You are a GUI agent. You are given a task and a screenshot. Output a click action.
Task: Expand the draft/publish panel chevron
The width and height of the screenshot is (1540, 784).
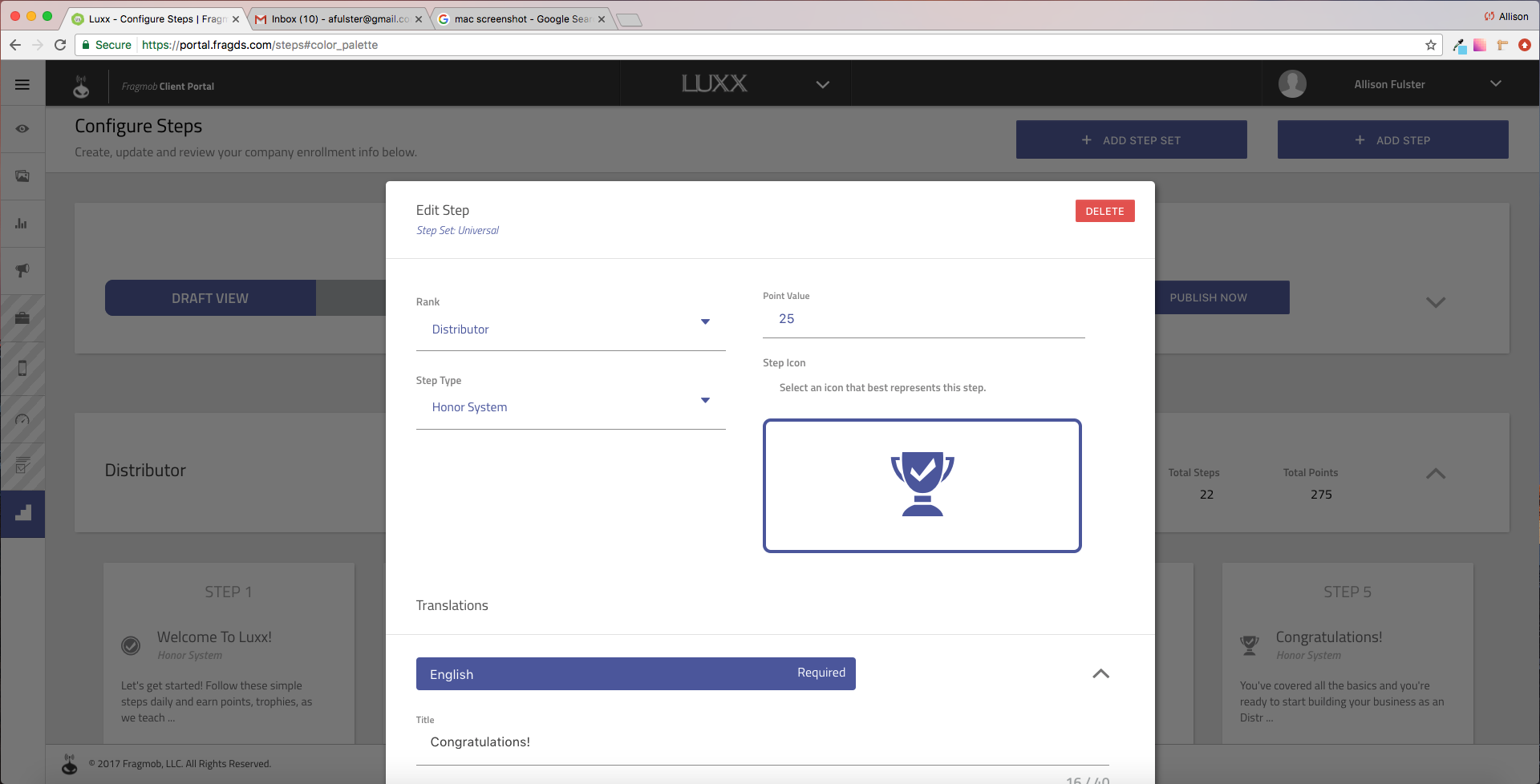coord(1436,302)
